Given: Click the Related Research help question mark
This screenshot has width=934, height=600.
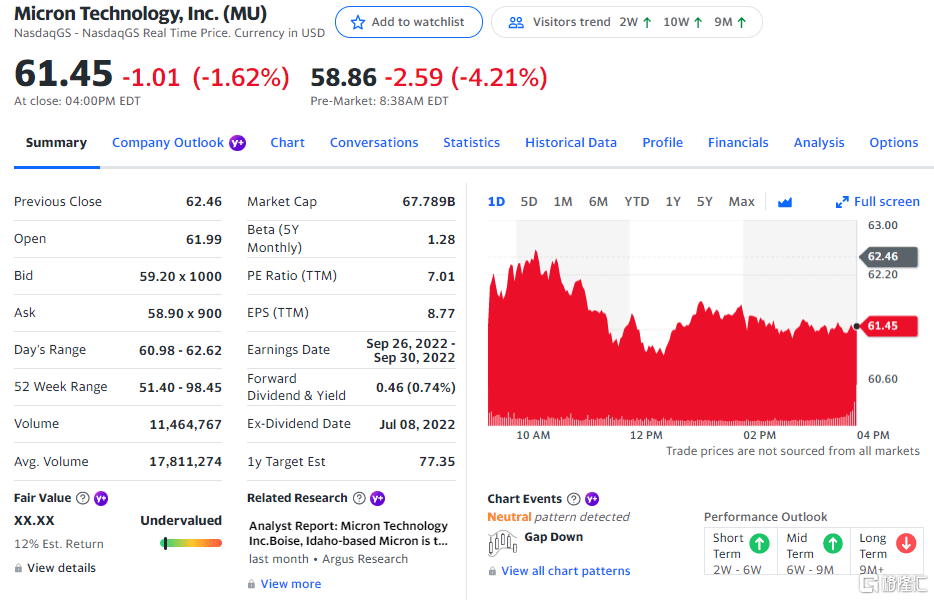Looking at the screenshot, I should (359, 498).
